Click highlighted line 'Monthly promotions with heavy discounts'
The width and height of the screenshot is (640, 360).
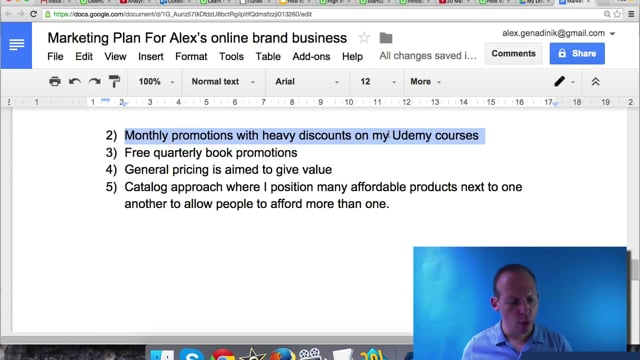click(x=302, y=136)
